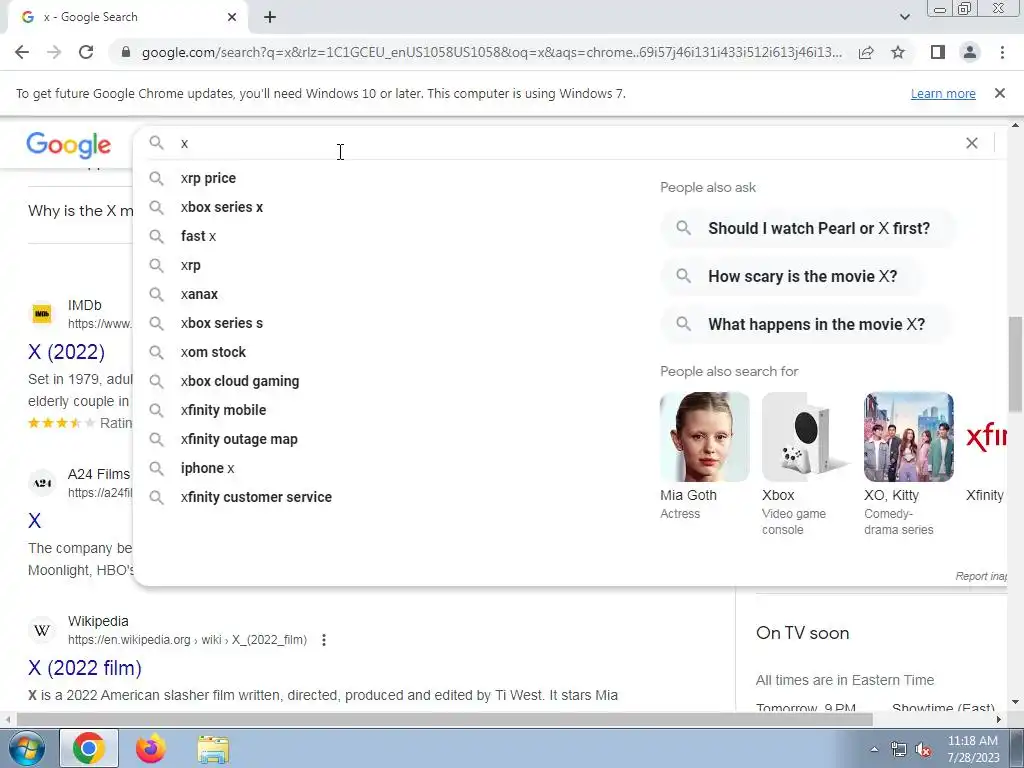The image size is (1024, 768).
Task: Dismiss the Chrome update notification bar
Action: click(x=999, y=93)
